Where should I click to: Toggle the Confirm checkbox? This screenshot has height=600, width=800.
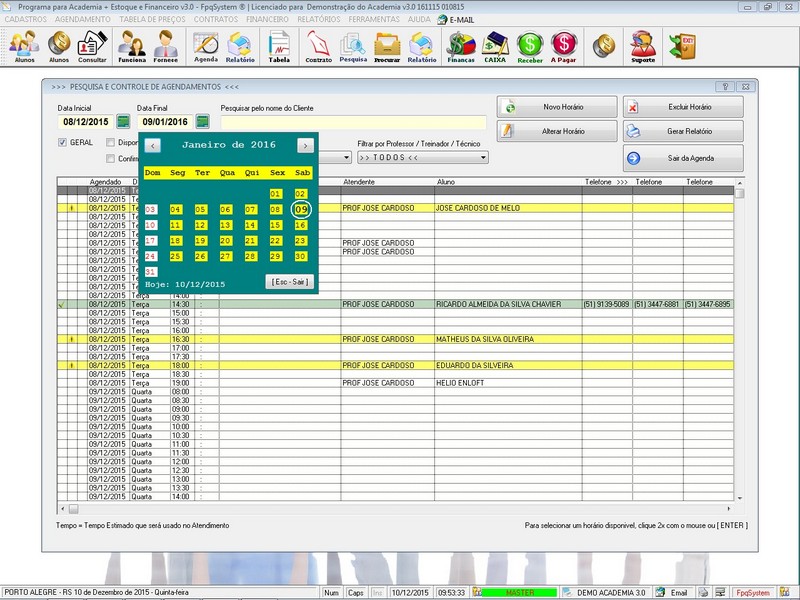click(x=110, y=159)
